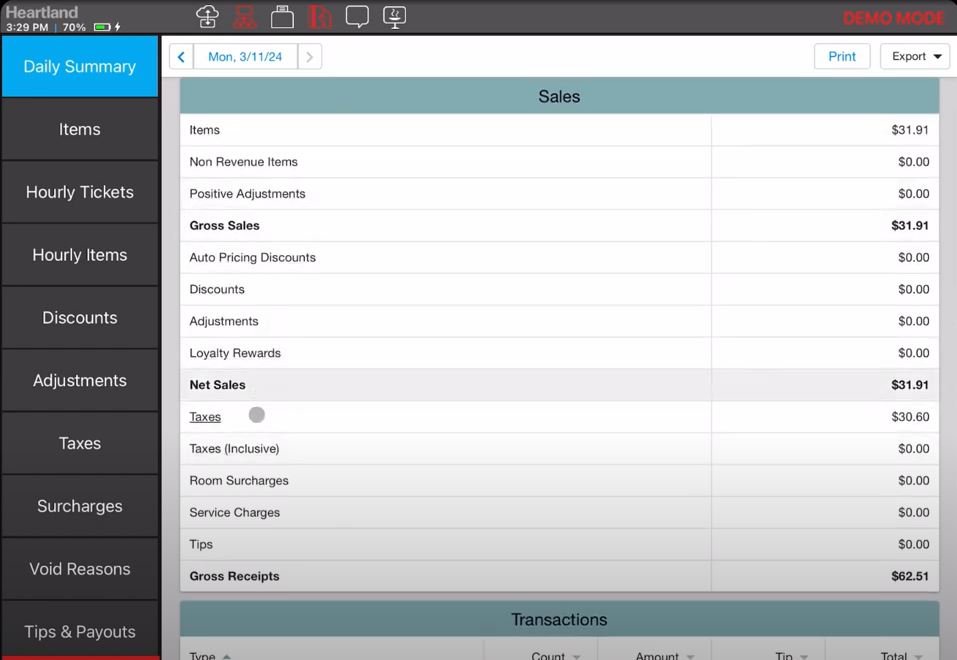Tap the kitchen display monitor icon

click(395, 16)
